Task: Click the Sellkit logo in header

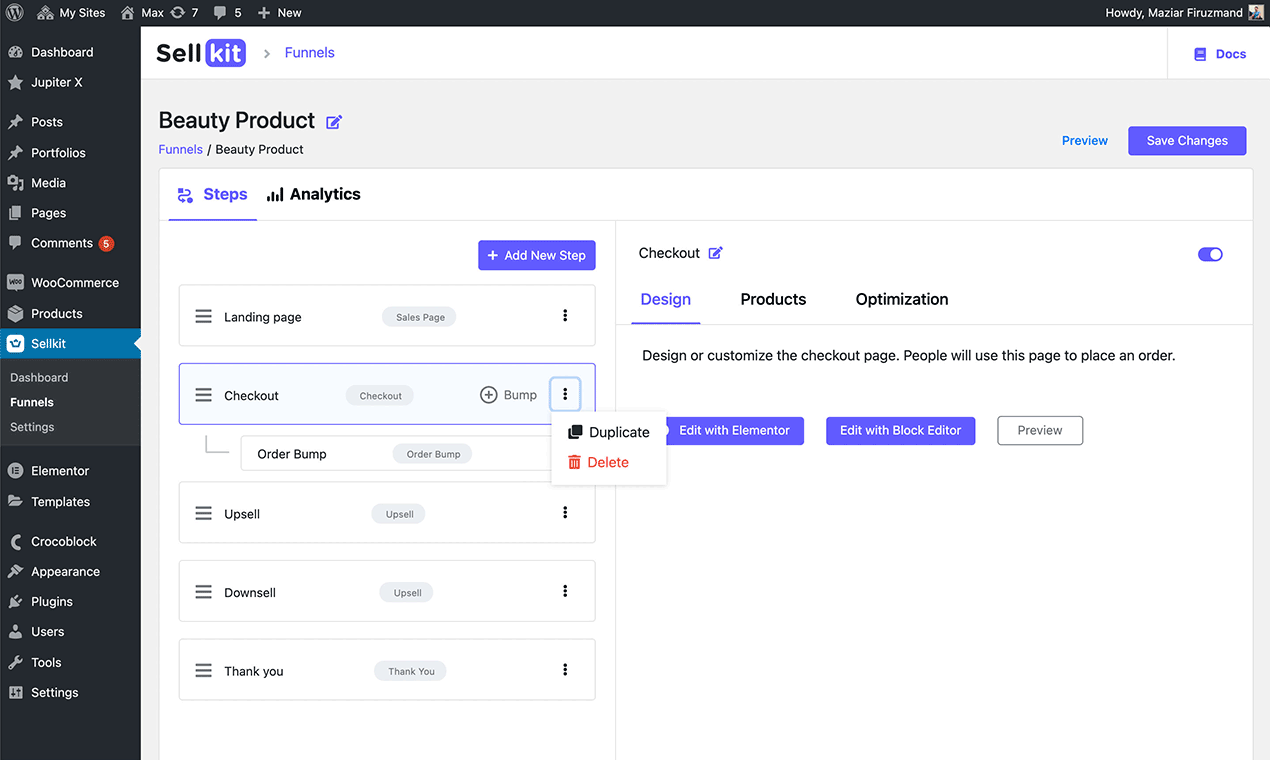Action: [201, 53]
